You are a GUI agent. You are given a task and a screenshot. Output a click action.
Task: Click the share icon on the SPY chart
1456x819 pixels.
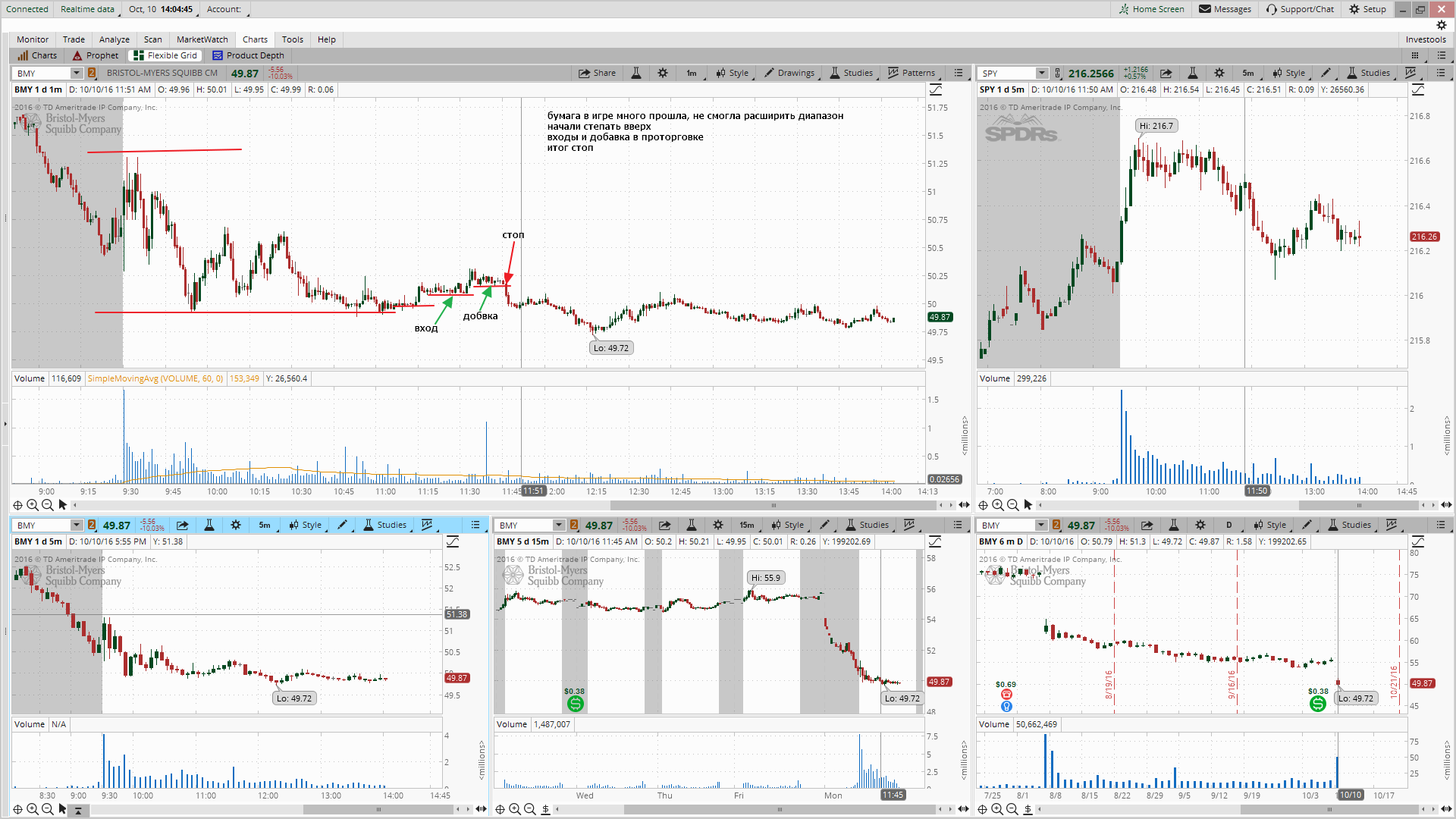pyautogui.click(x=1166, y=73)
